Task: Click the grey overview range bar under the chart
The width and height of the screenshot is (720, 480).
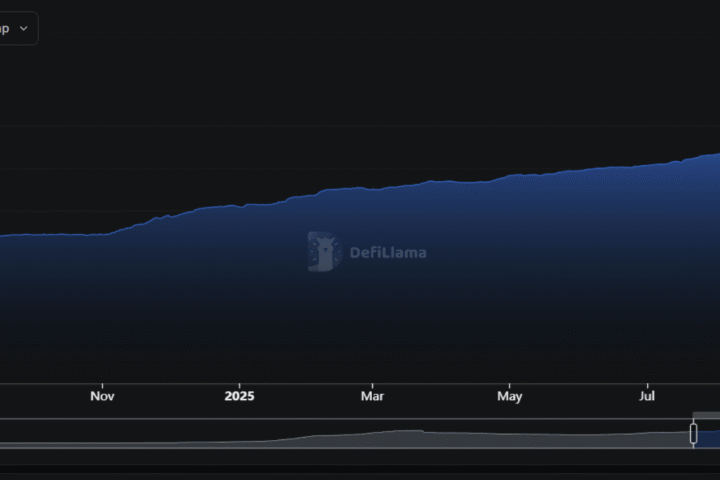Action: [x=346, y=434]
